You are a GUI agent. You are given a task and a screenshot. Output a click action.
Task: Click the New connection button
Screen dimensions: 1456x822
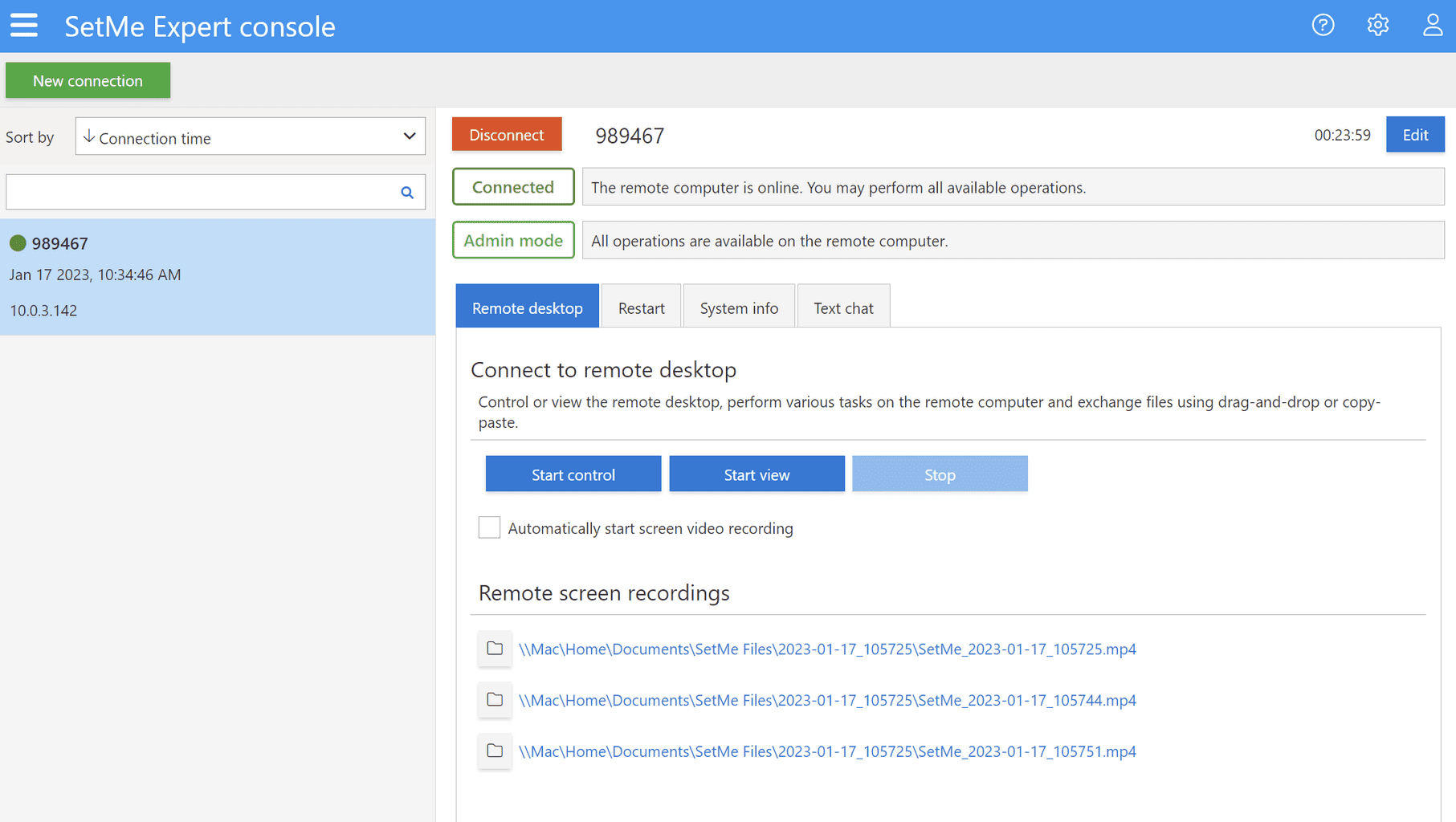click(88, 81)
